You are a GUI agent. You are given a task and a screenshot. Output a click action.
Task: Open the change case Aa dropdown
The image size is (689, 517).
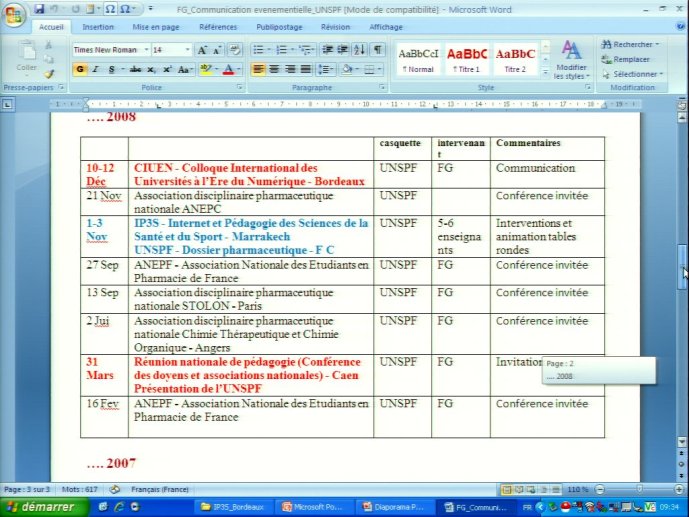pyautogui.click(x=185, y=69)
